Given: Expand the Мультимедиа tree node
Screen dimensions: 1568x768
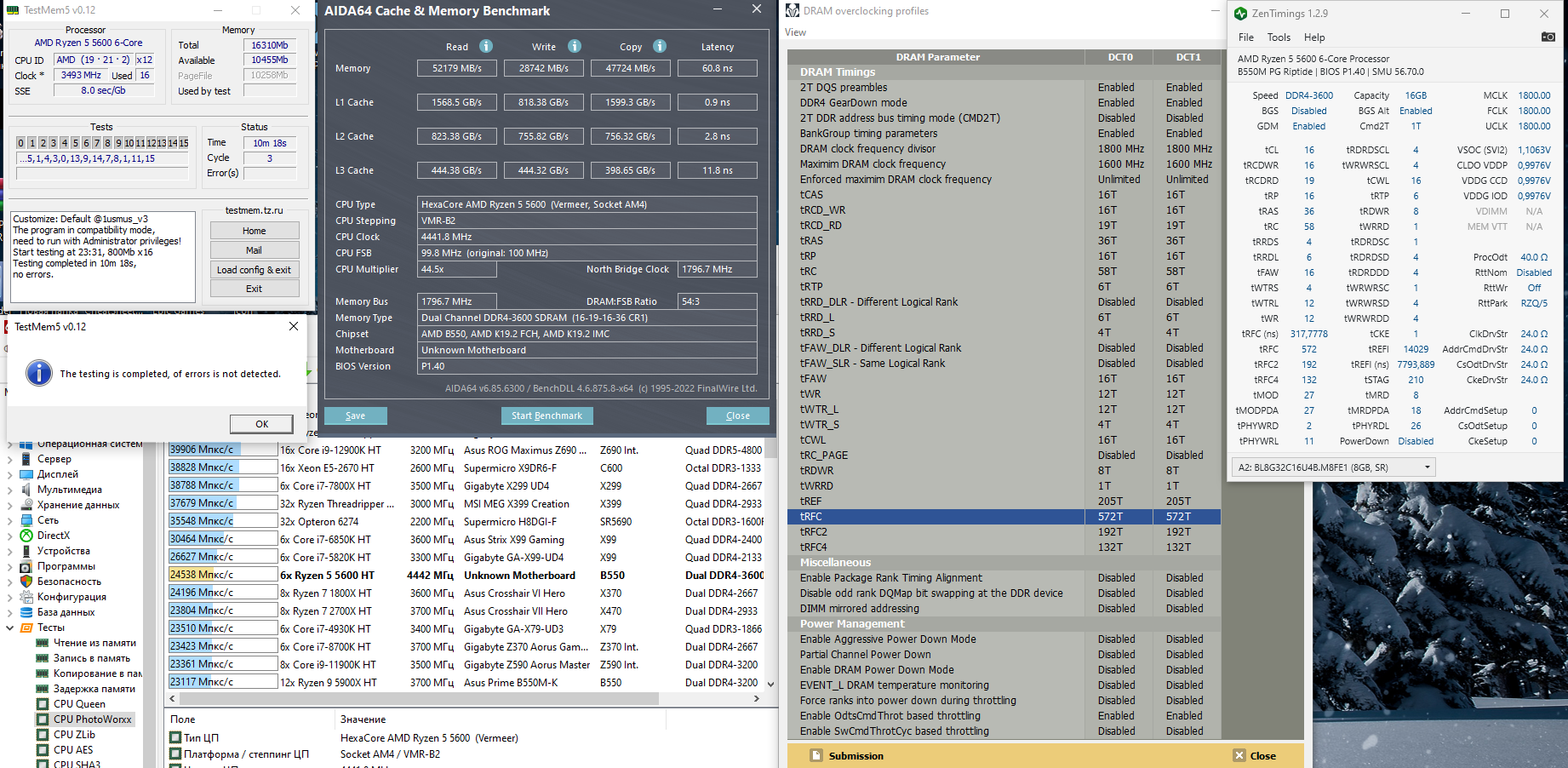Looking at the screenshot, I should 10,490.
